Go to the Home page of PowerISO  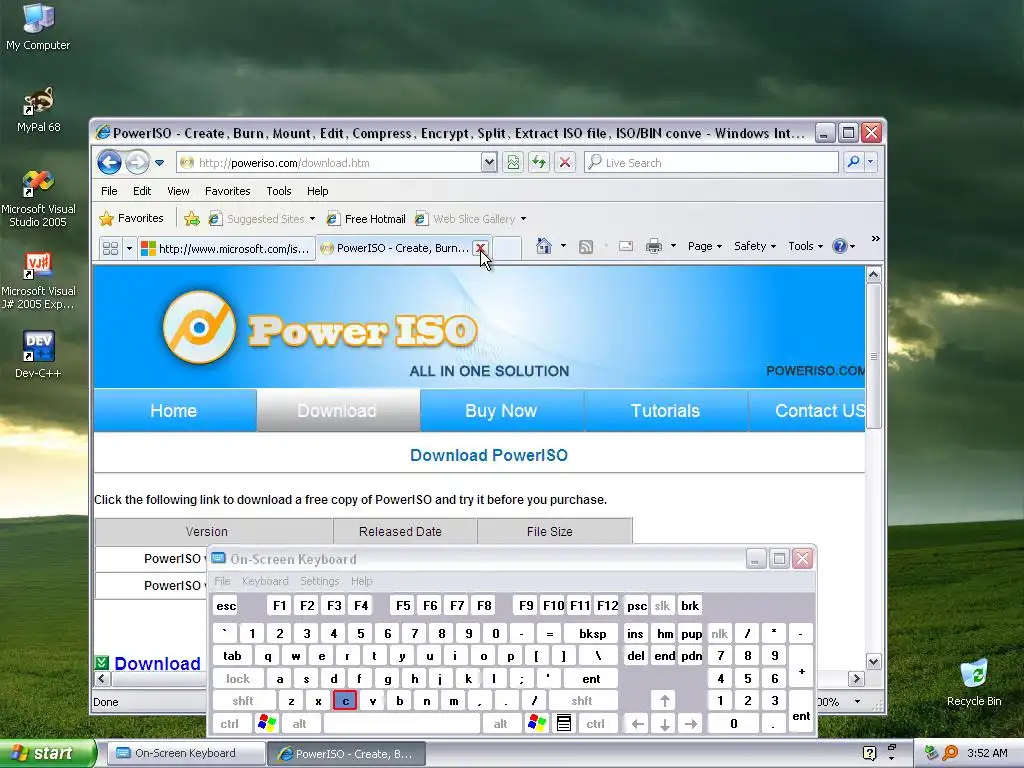point(174,411)
